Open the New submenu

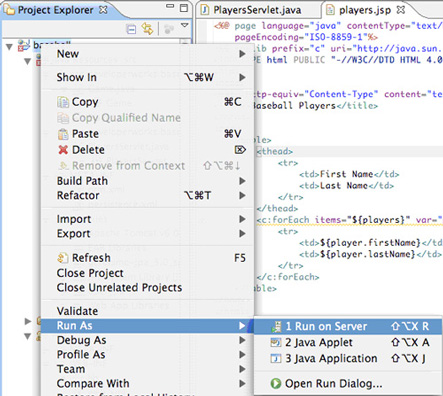(147, 54)
